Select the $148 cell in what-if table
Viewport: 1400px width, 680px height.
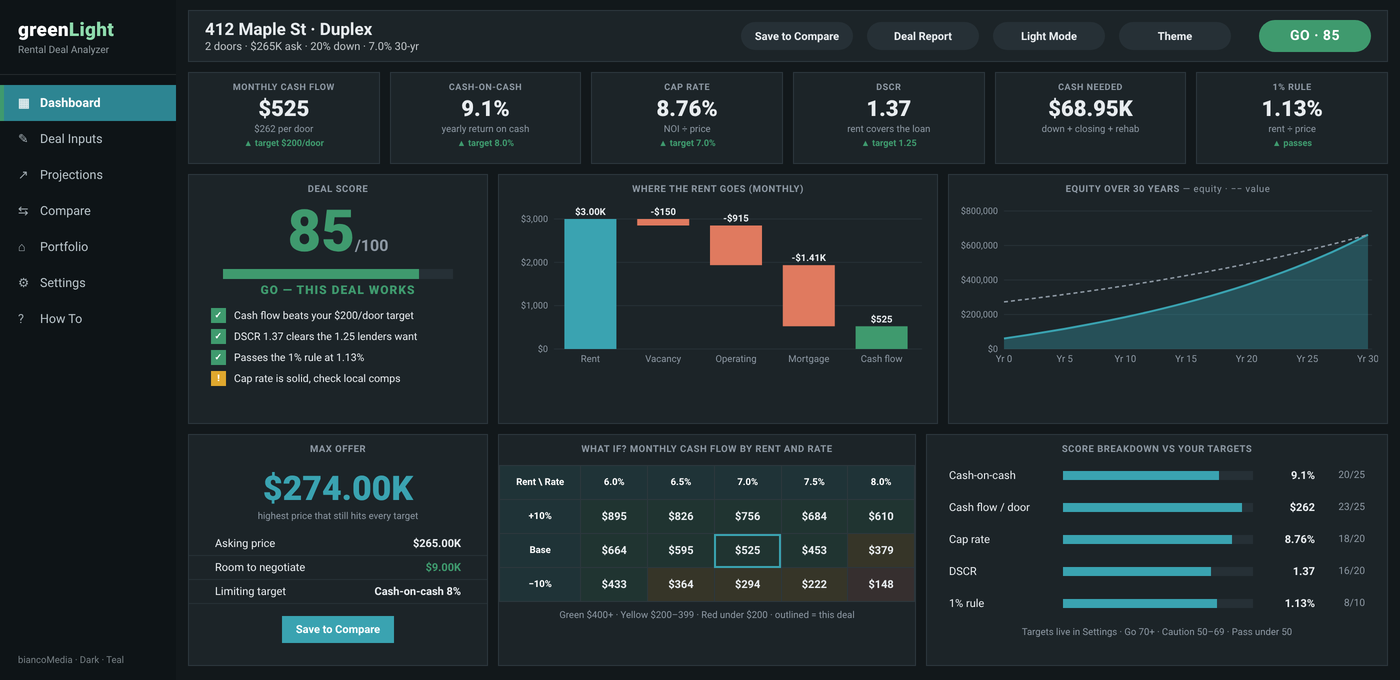(x=881, y=584)
